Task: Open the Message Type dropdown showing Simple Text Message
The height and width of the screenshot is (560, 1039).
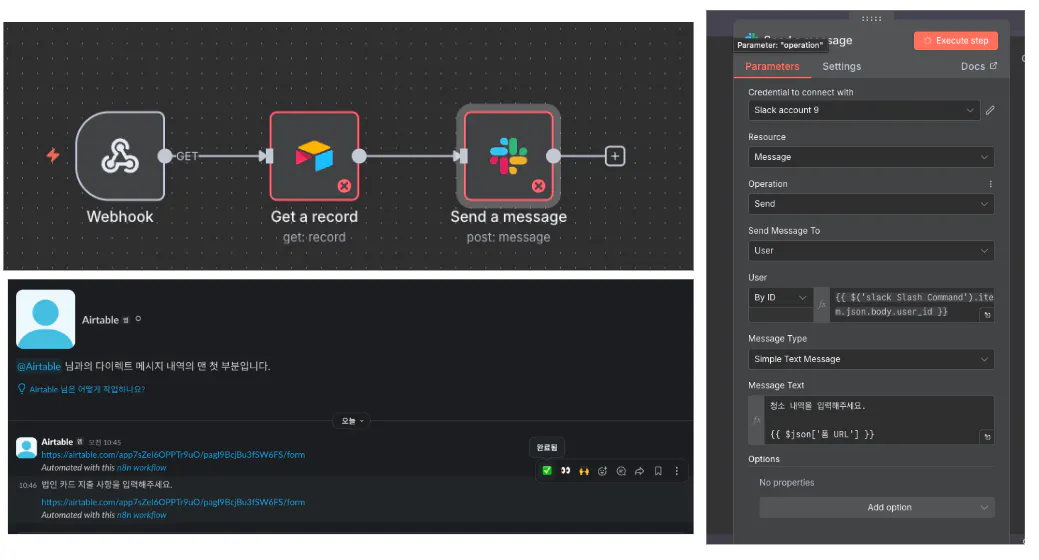Action: [x=871, y=359]
